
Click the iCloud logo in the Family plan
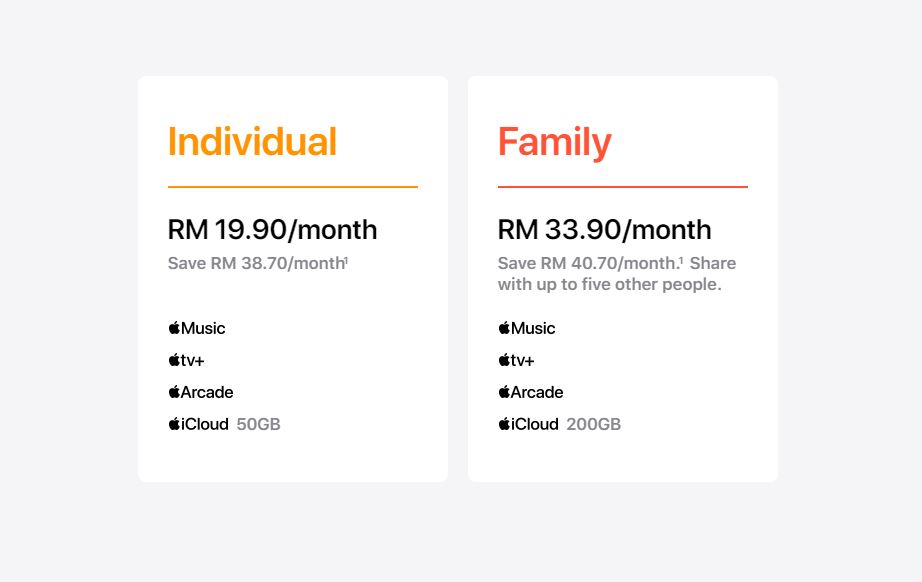[528, 424]
